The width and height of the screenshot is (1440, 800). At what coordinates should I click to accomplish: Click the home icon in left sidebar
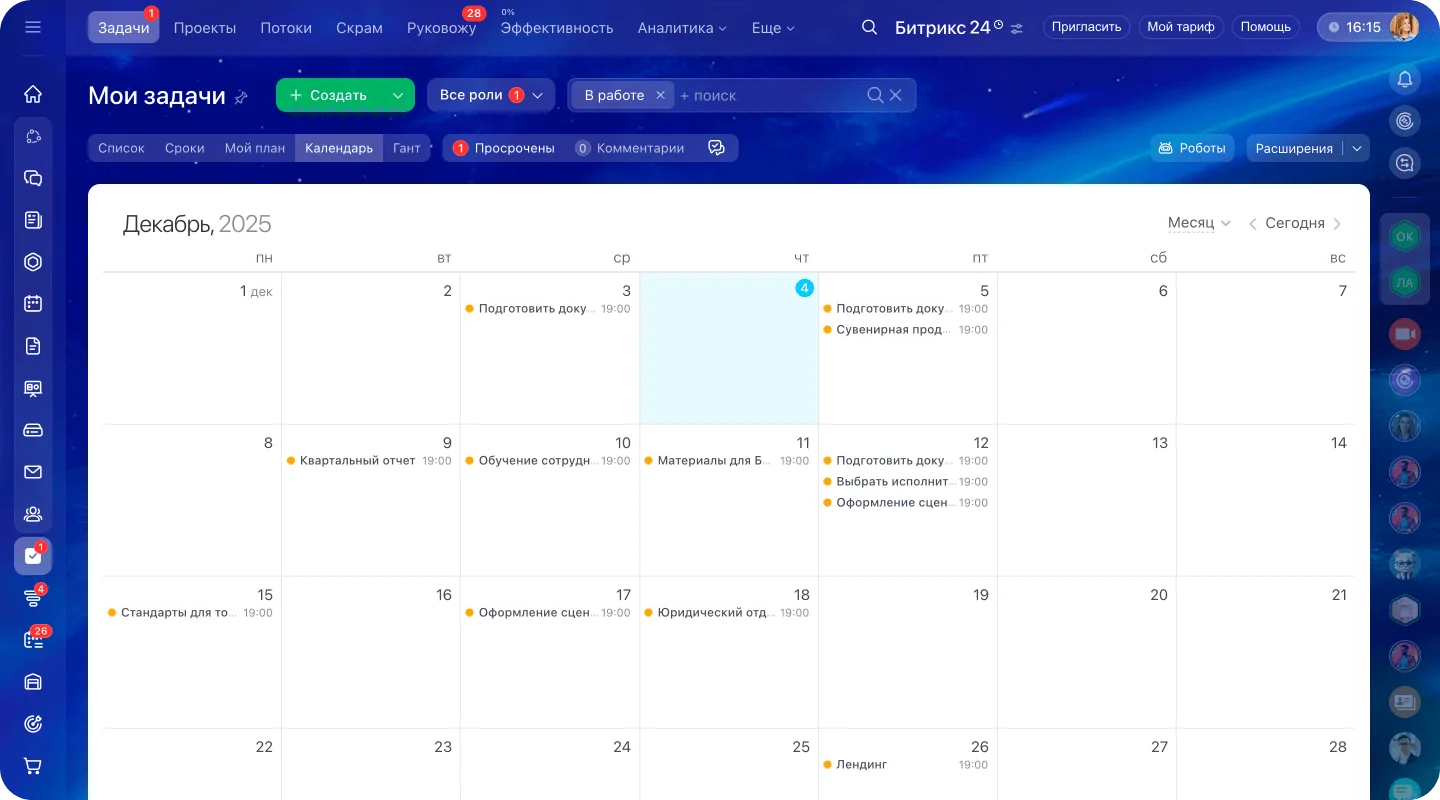point(33,95)
